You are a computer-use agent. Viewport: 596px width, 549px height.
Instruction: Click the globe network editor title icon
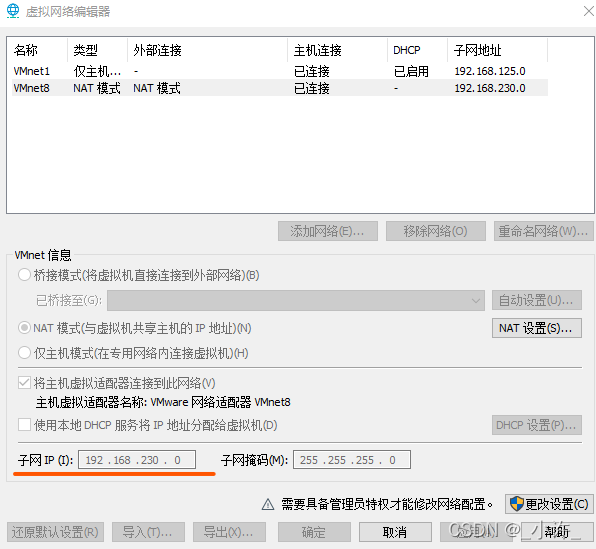coord(13,11)
